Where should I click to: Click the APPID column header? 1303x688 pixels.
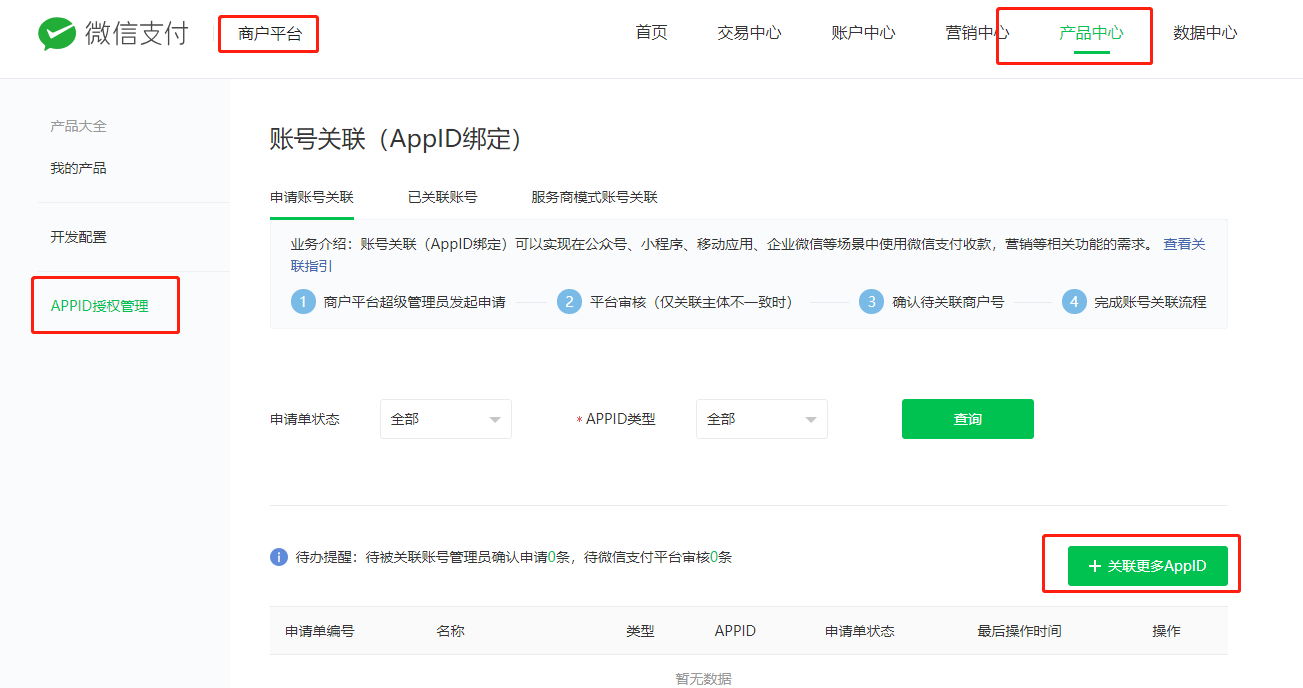click(735, 631)
